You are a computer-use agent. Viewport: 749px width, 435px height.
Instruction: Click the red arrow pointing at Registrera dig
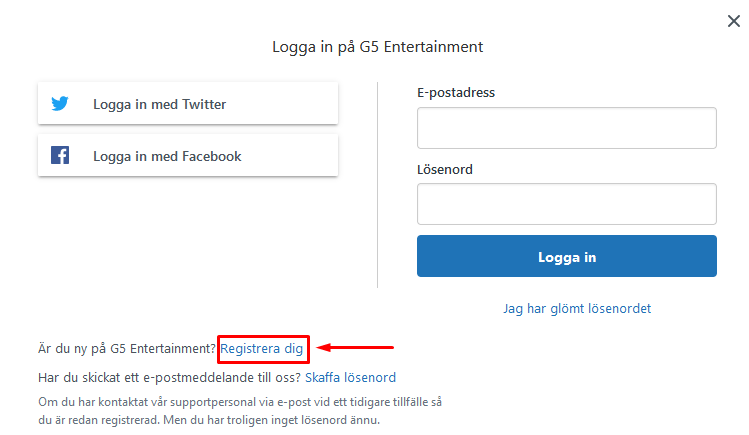coord(355,347)
